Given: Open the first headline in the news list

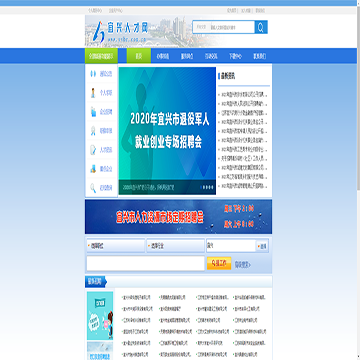Looking at the screenshot, I should [243, 95].
